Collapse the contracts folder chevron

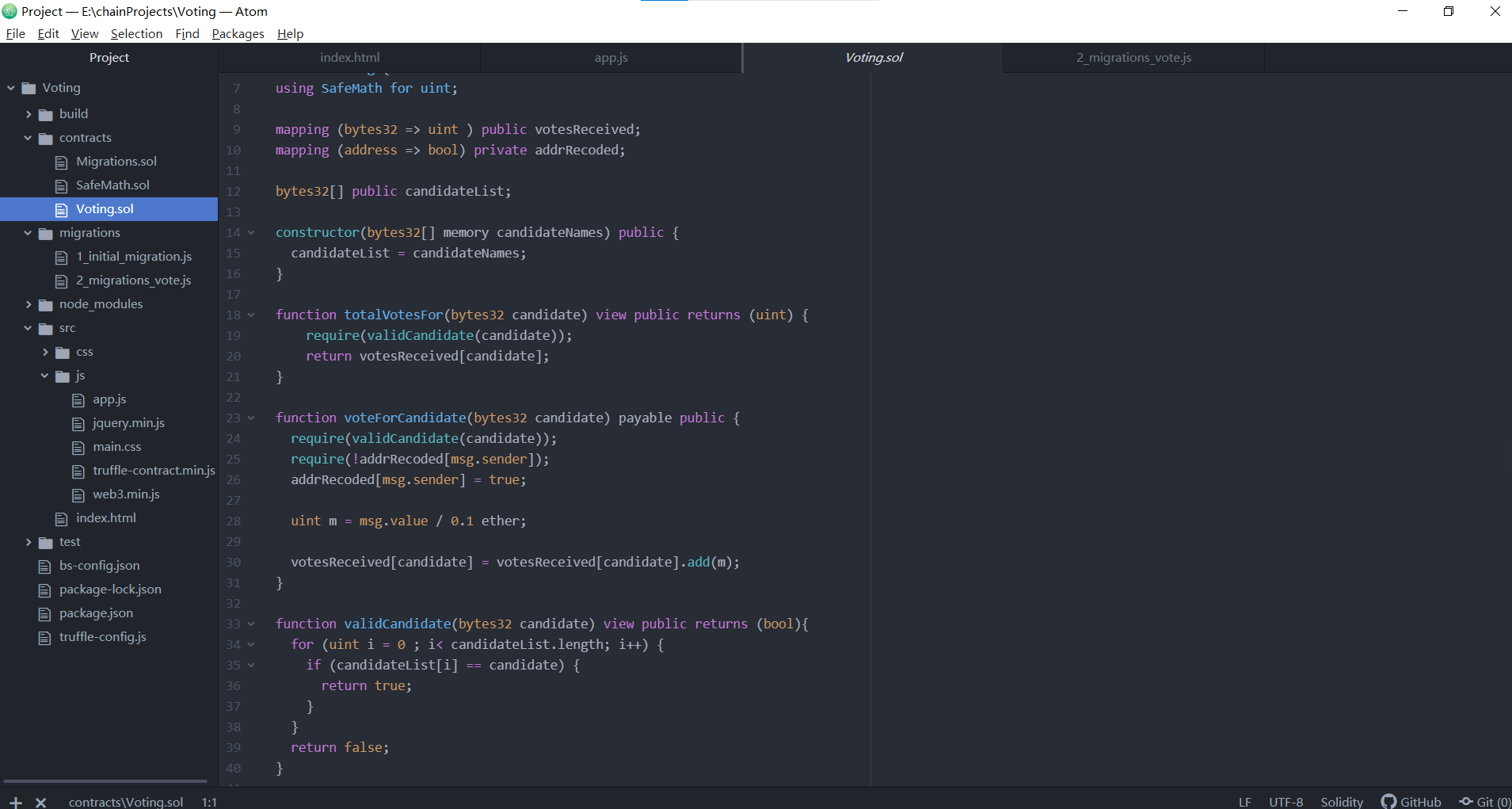coord(29,138)
